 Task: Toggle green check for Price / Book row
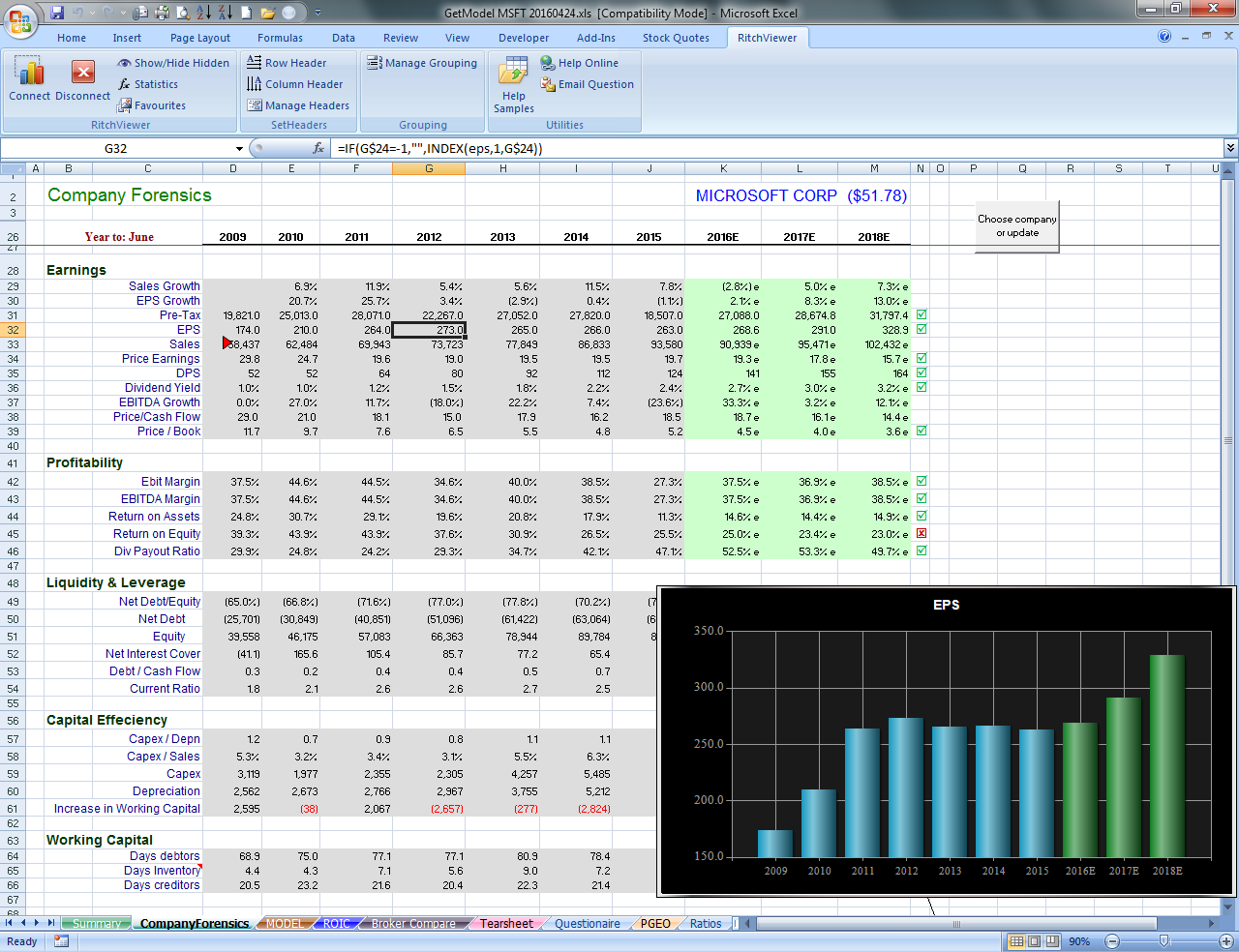pos(922,431)
